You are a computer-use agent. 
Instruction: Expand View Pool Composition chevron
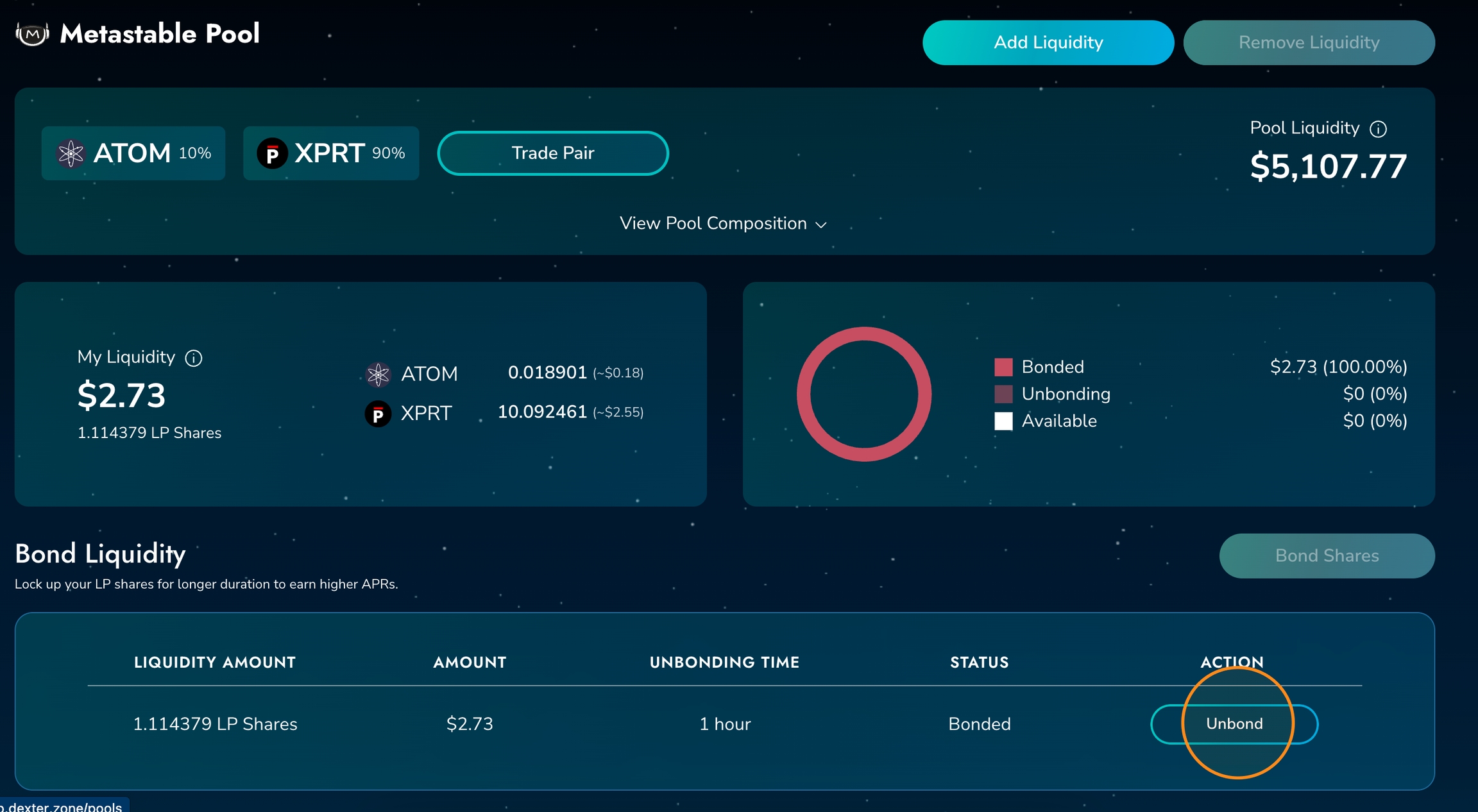(821, 224)
